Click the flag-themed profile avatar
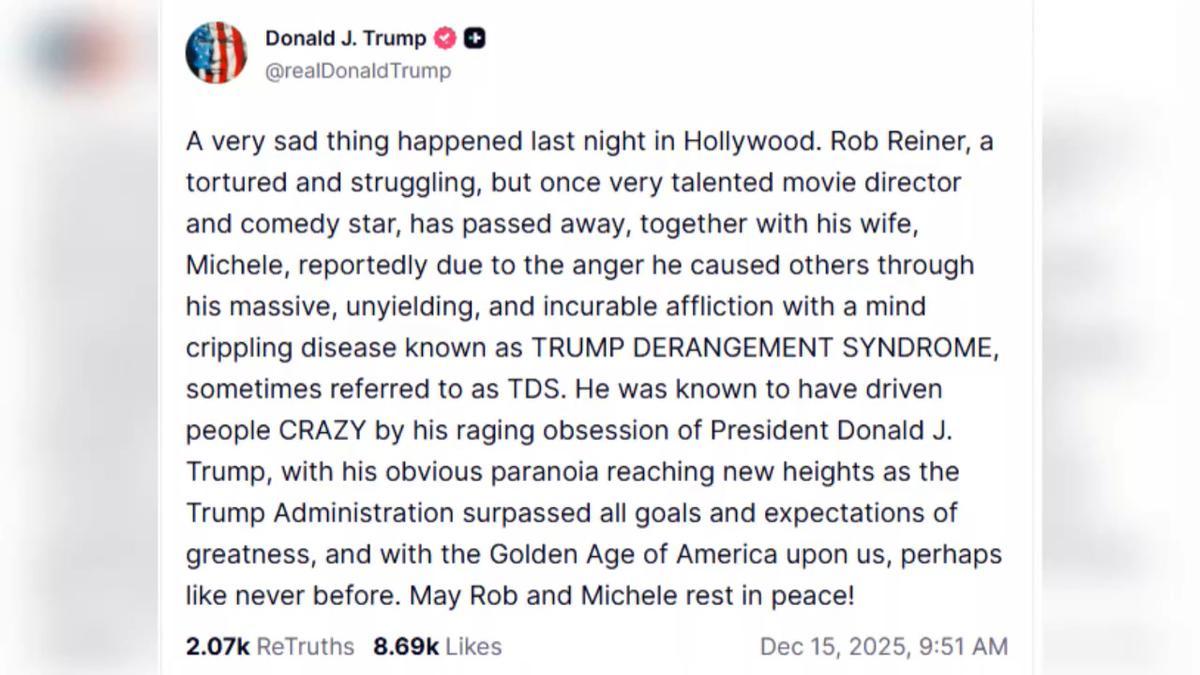Screen dimensions: 1200x675 click(x=216, y=53)
